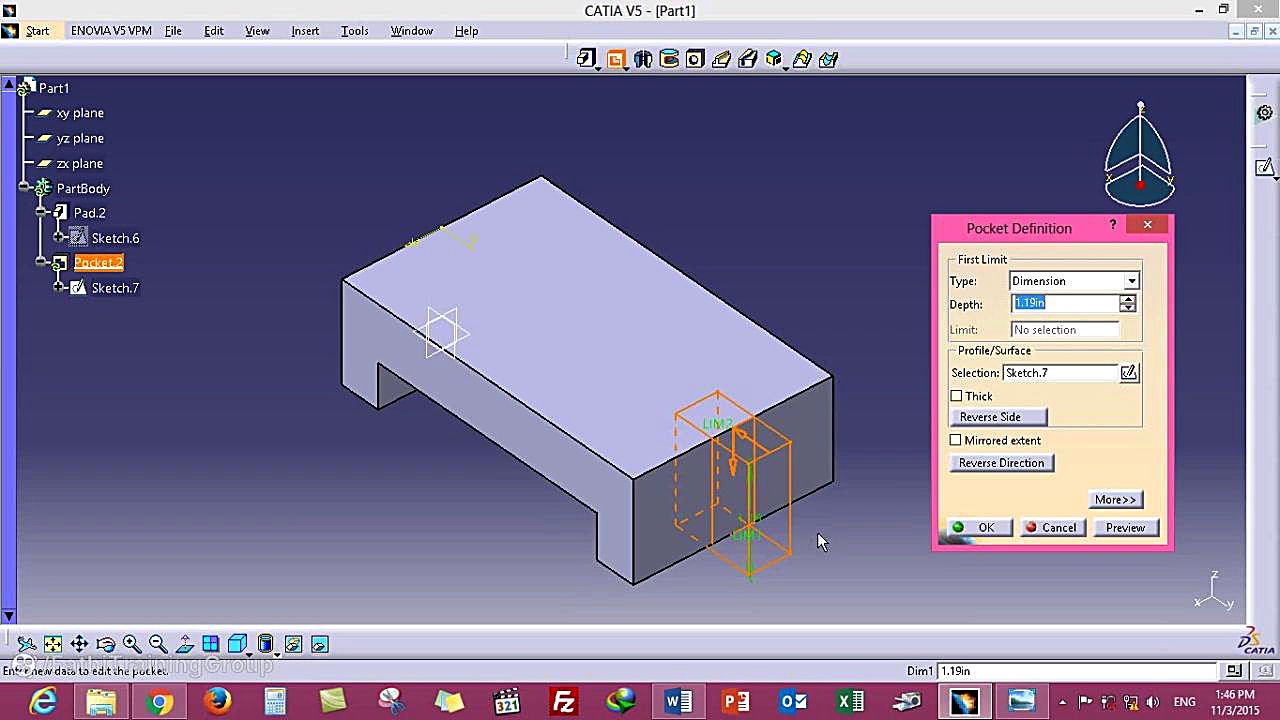Select the orange Pocket tool icon
This screenshot has width=1280, height=720.
click(616, 59)
